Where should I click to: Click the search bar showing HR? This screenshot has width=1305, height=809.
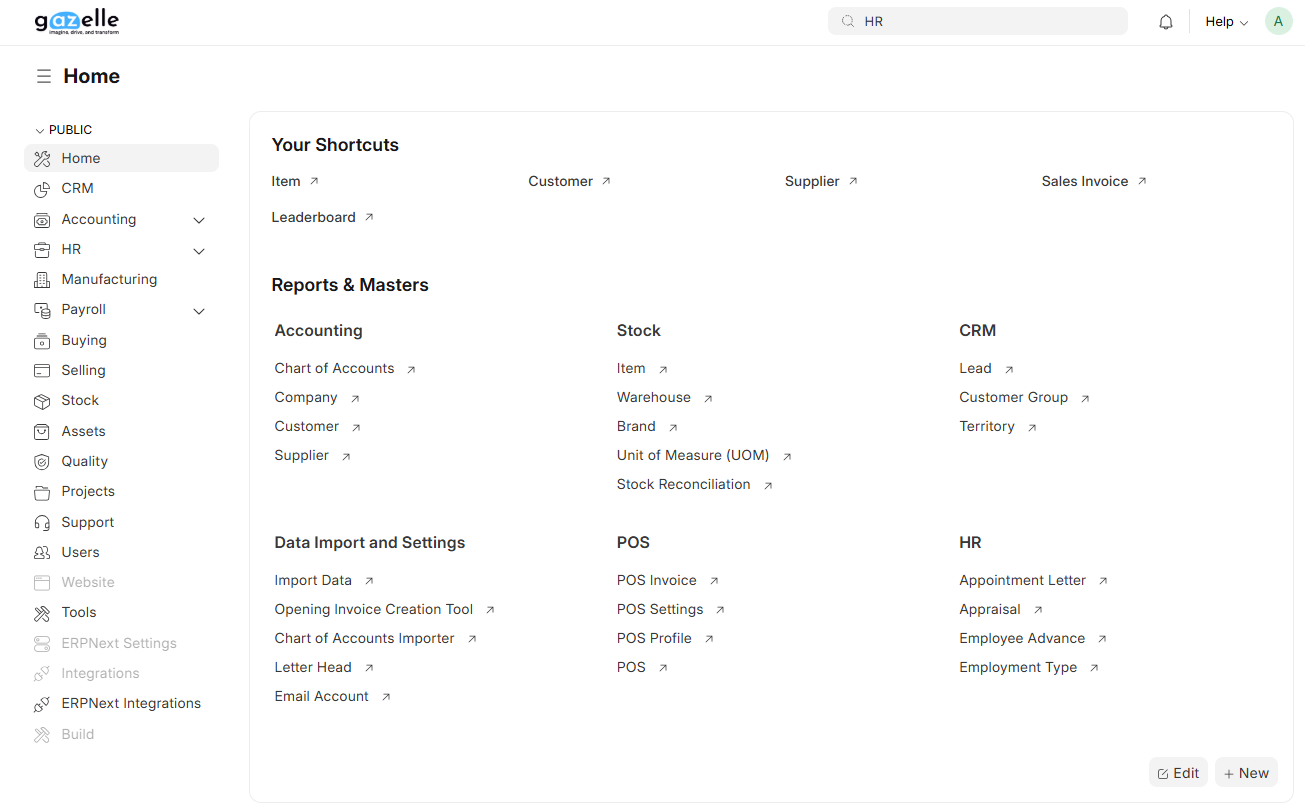point(977,20)
